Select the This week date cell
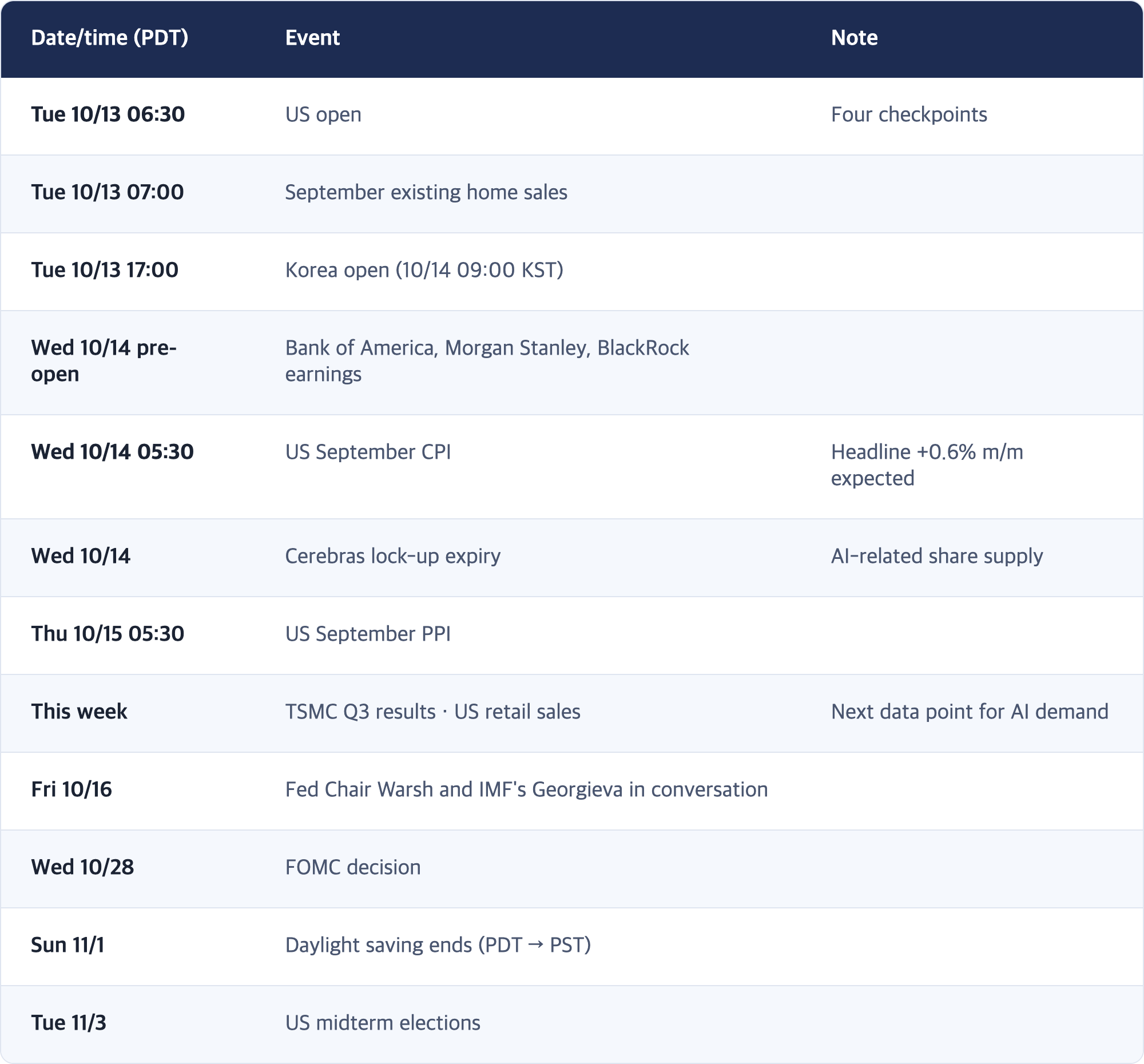The width and height of the screenshot is (1144, 1064). [x=79, y=712]
